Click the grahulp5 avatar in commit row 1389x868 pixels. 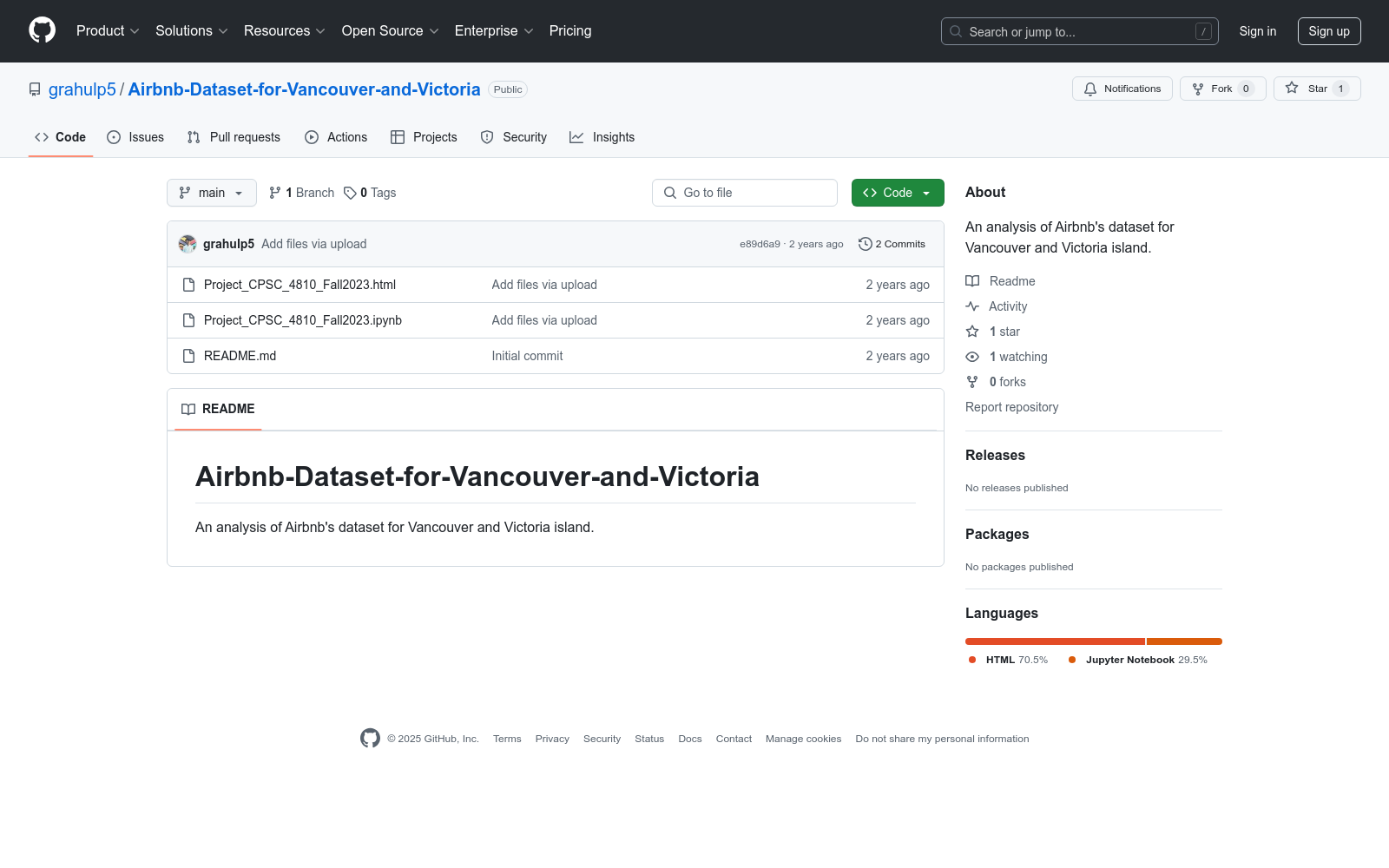pos(188,244)
